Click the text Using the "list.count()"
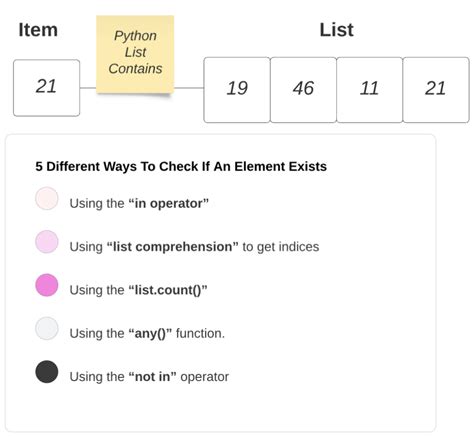The width and height of the screenshot is (474, 437). click(x=138, y=290)
